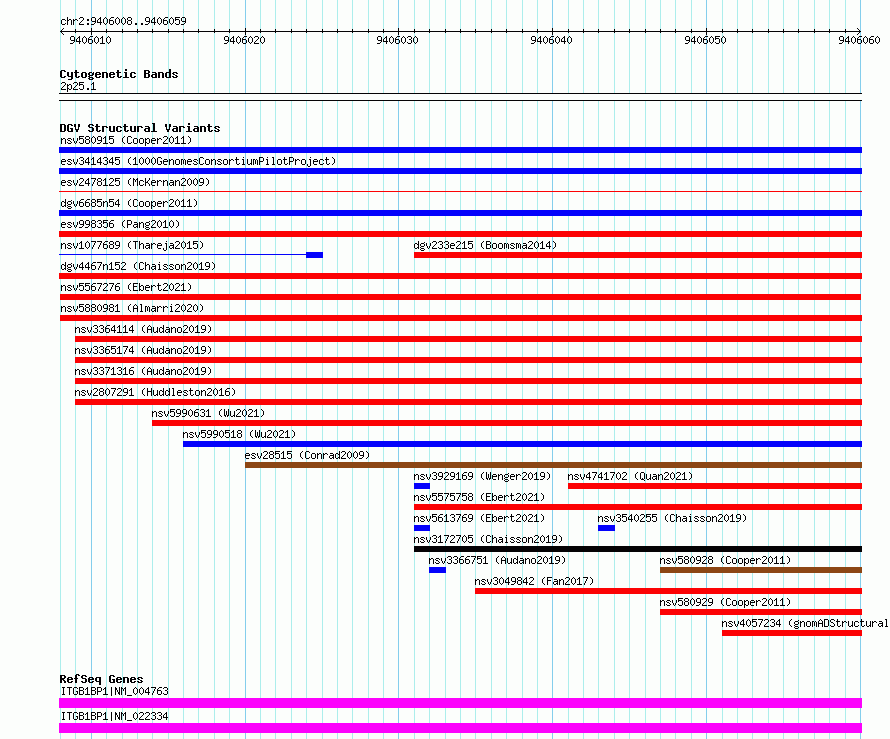The width and height of the screenshot is (890, 739).
Task: Click the short blue bar under nsv3366751
Action: pyautogui.click(x=437, y=570)
